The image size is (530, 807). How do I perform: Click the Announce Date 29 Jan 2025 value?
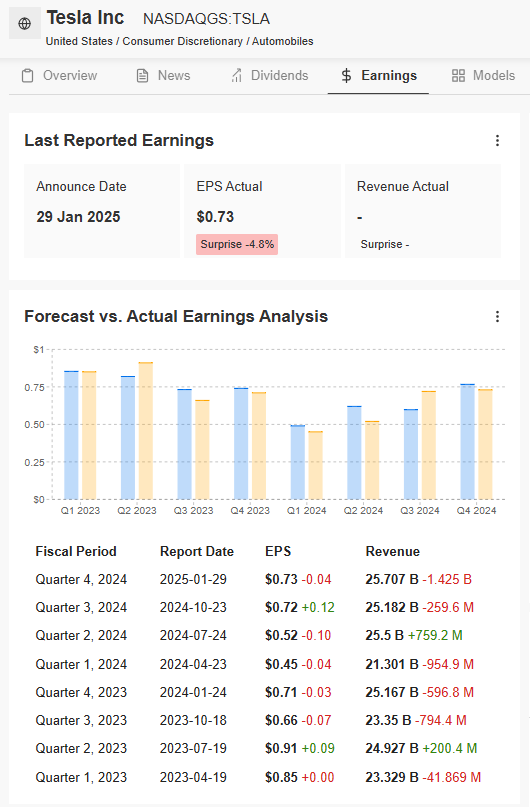pyautogui.click(x=78, y=217)
